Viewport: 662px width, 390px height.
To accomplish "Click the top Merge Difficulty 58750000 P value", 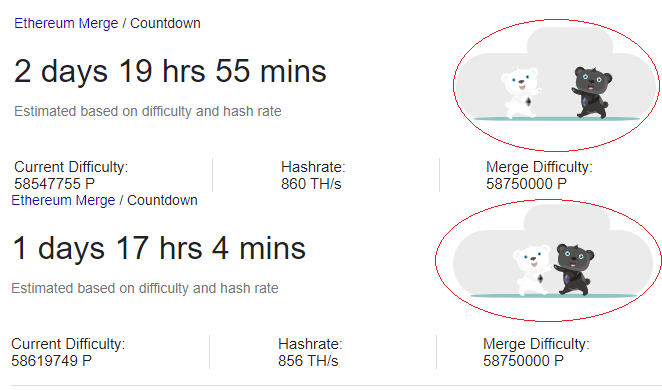I will point(526,184).
